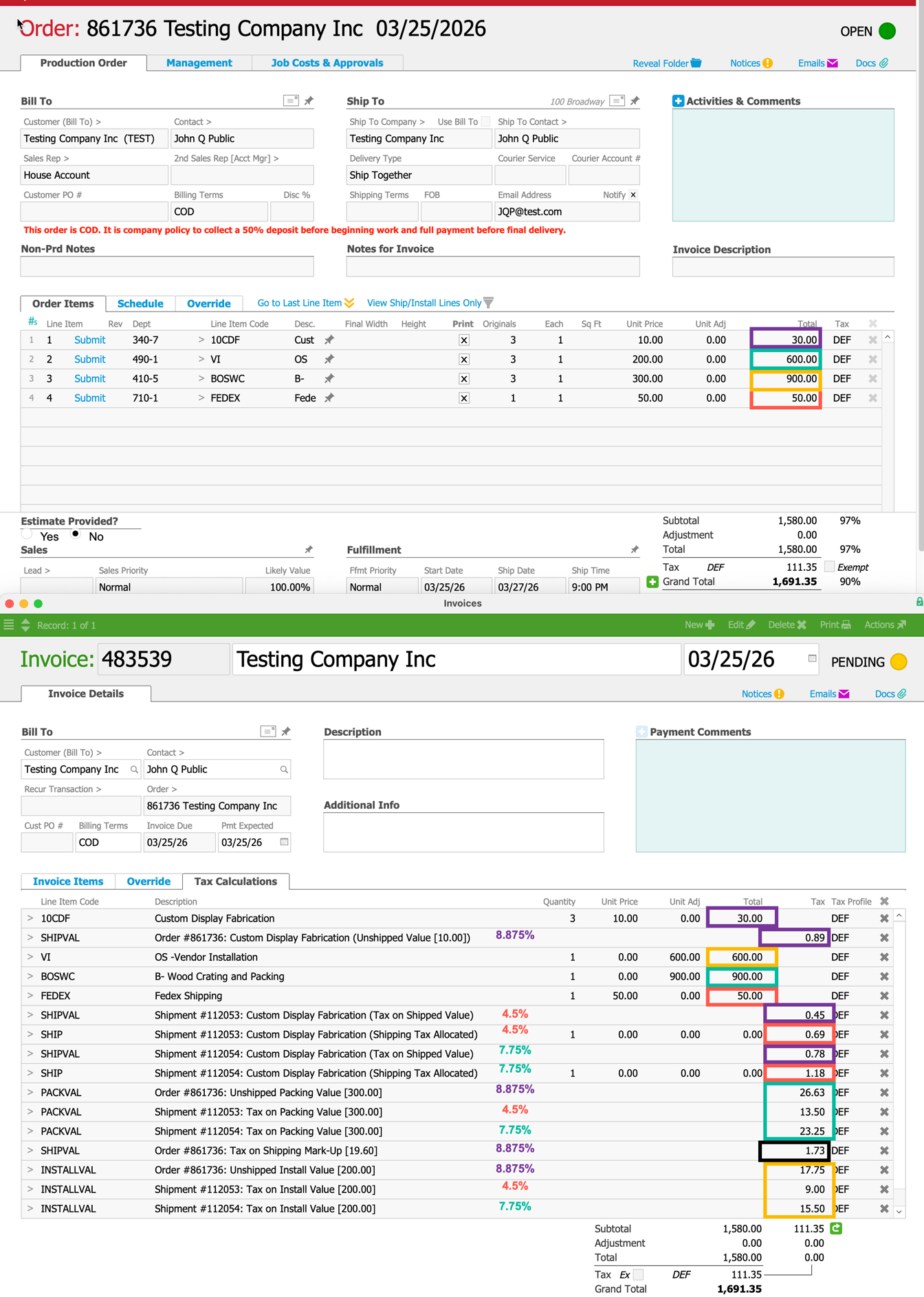This screenshot has width=924, height=1297.
Task: Open the order Docs paperclip icon
Action: tap(884, 63)
